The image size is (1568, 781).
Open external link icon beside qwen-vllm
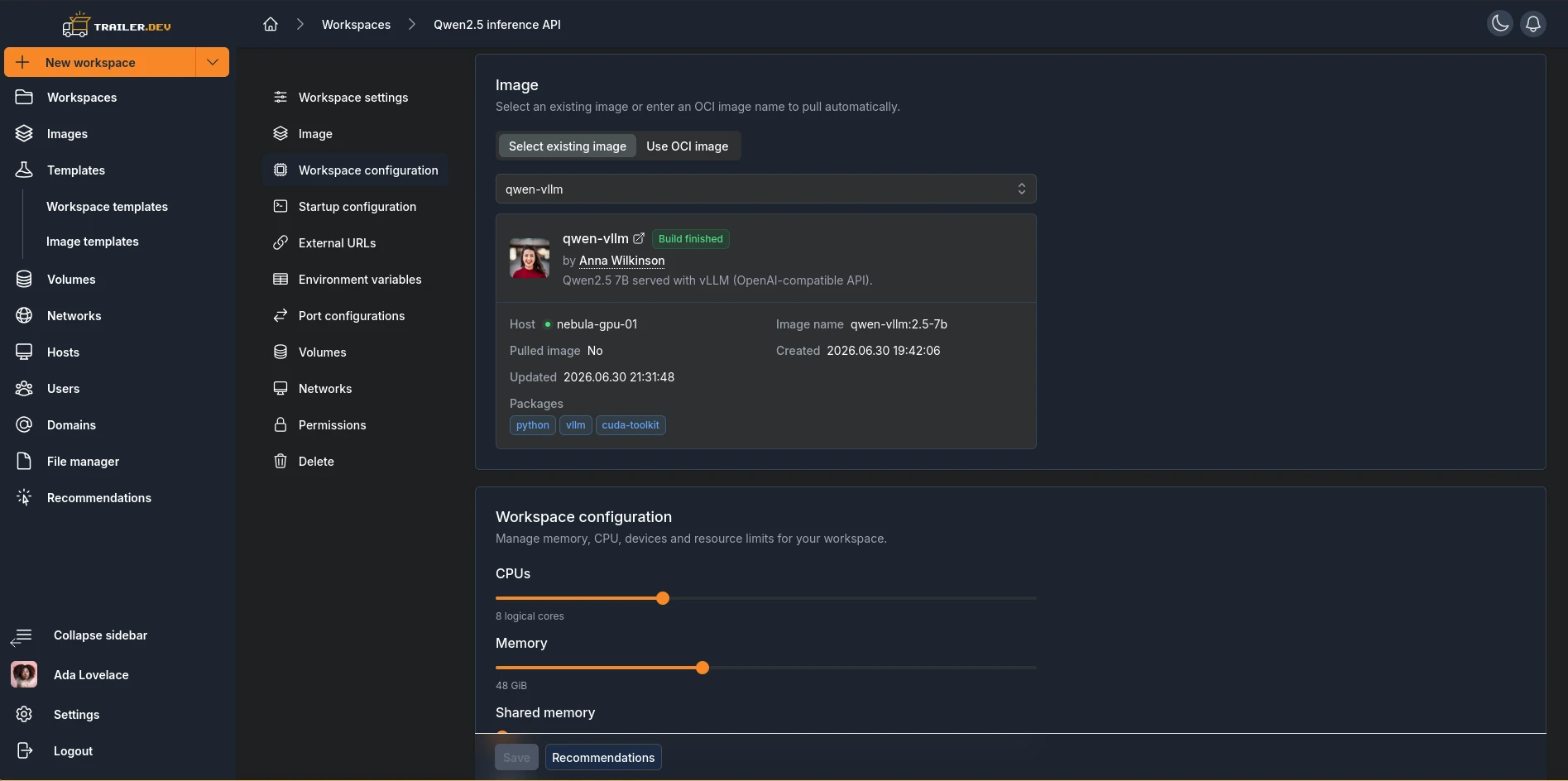[639, 238]
